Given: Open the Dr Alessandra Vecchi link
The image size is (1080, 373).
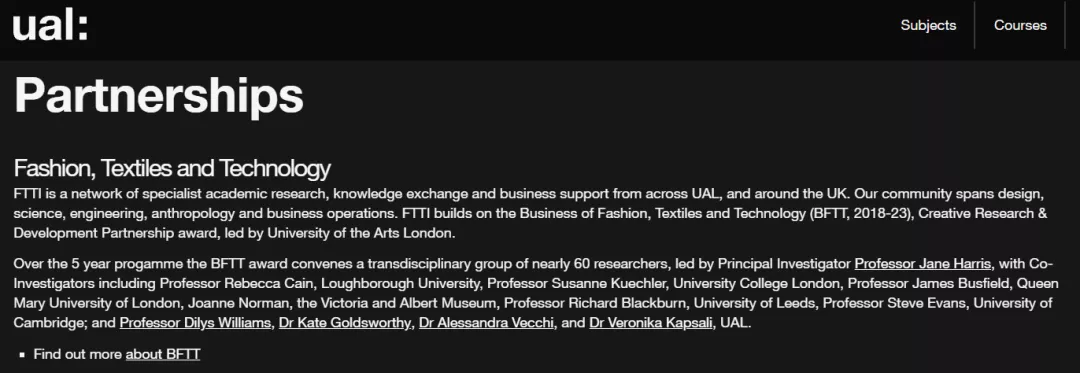Looking at the screenshot, I should 486,323.
